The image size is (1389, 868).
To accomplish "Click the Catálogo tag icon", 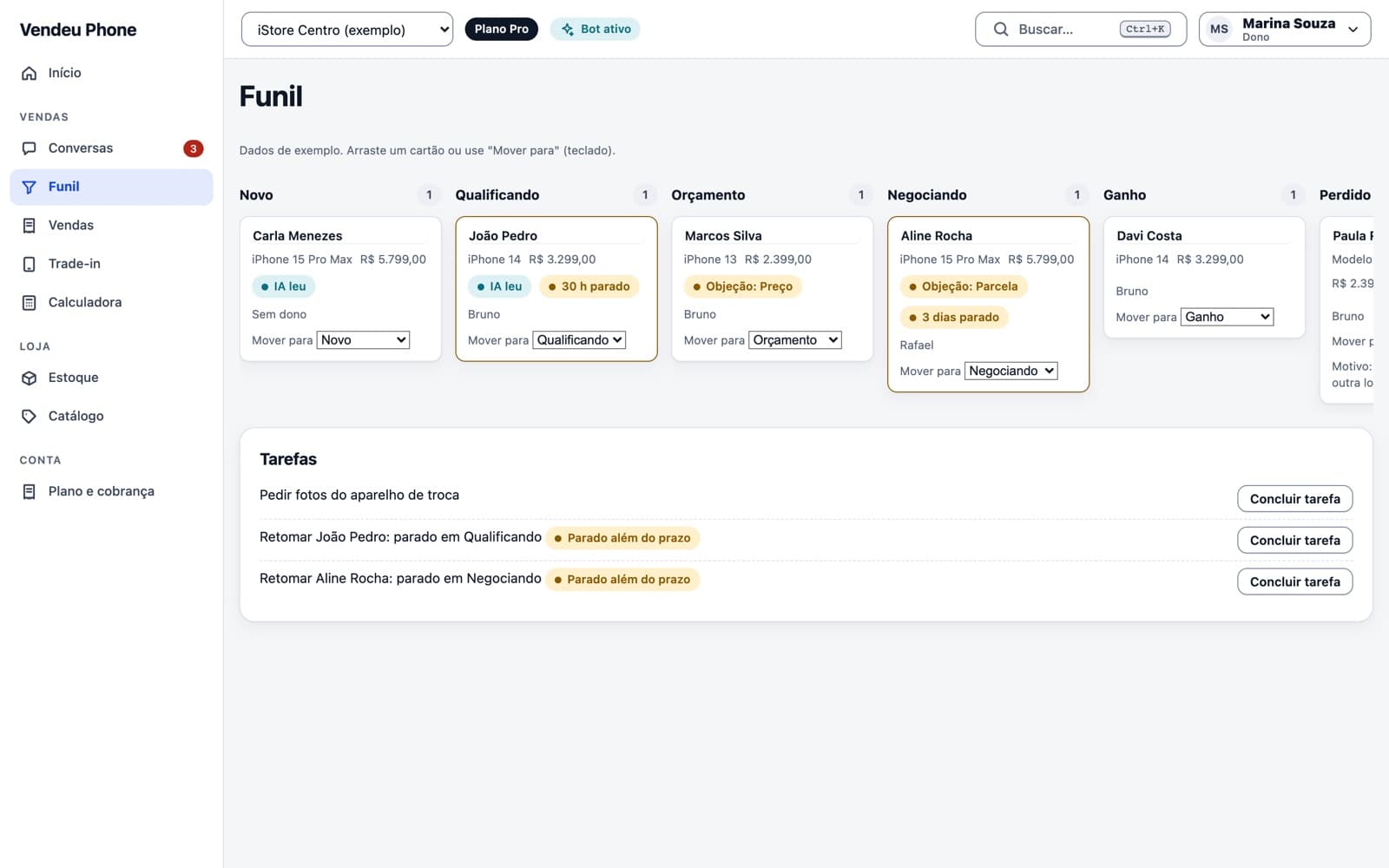I will click(29, 417).
